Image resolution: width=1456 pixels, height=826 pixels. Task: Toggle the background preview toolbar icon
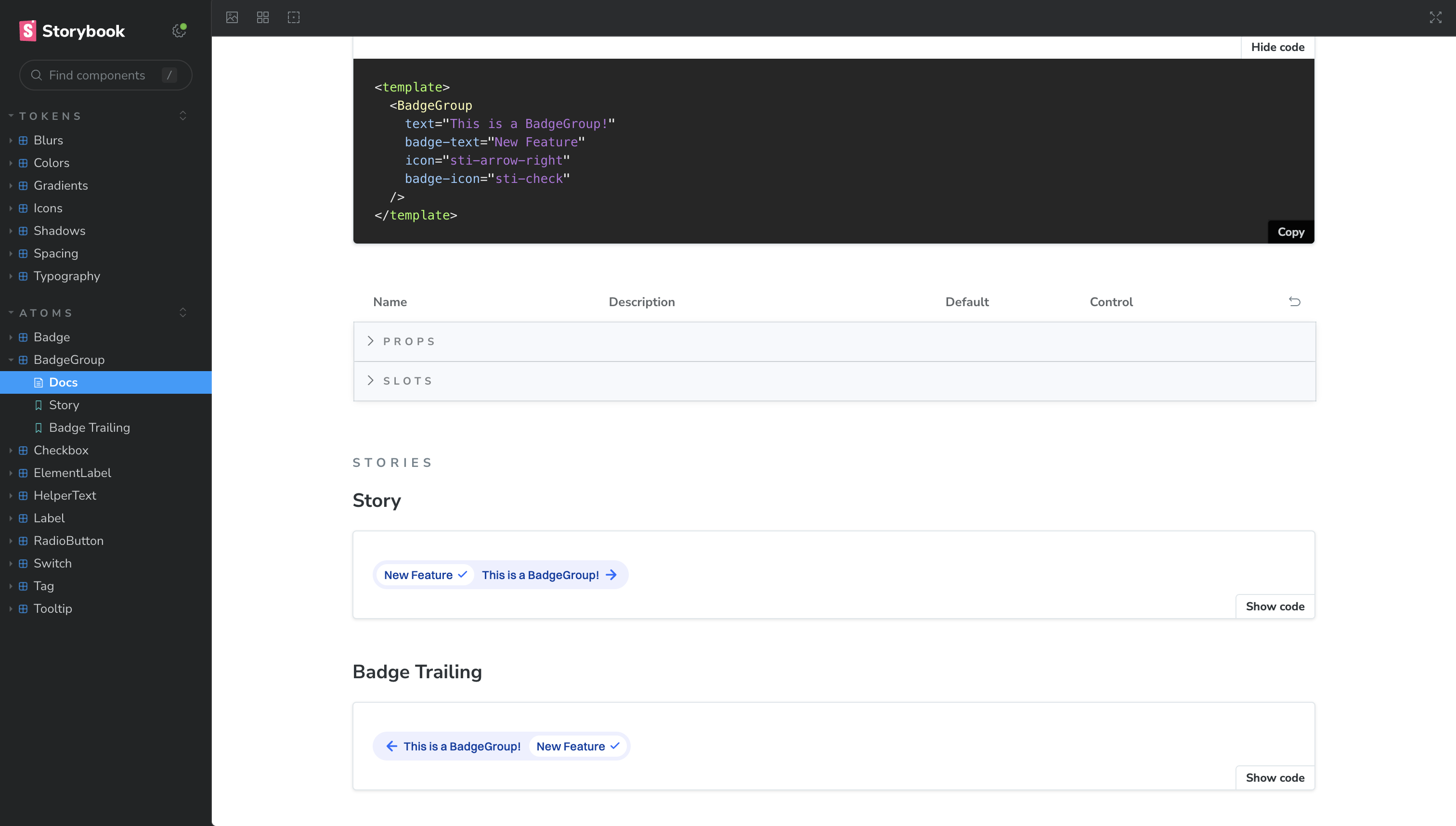232,18
